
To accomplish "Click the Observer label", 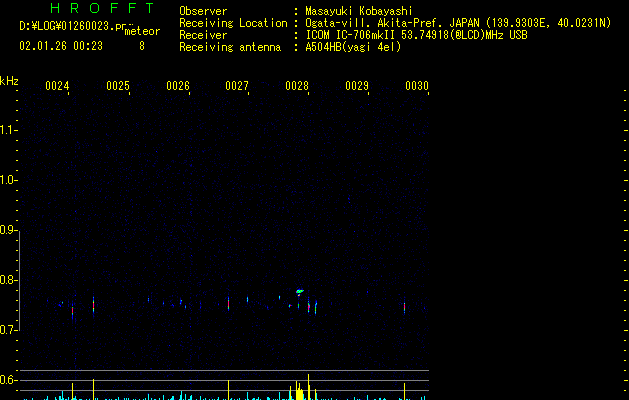I will pos(203,11).
